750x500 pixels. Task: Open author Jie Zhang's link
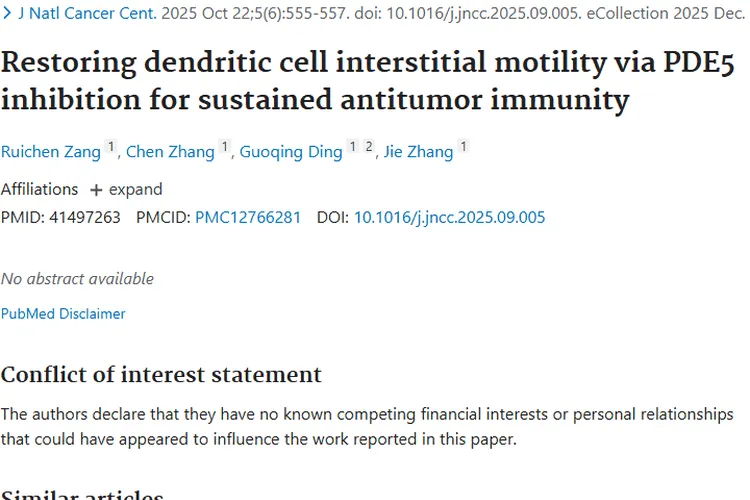418,152
